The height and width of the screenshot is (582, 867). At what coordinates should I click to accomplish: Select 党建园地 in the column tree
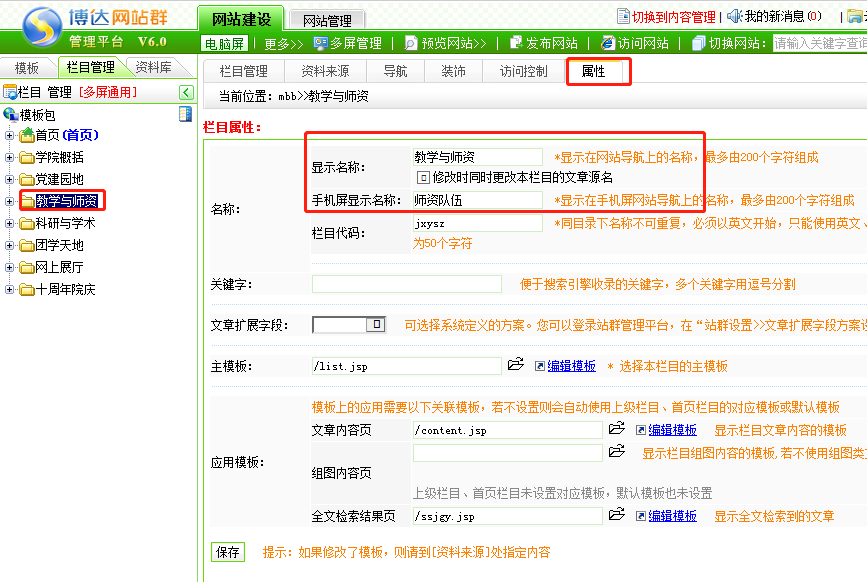[x=59, y=179]
